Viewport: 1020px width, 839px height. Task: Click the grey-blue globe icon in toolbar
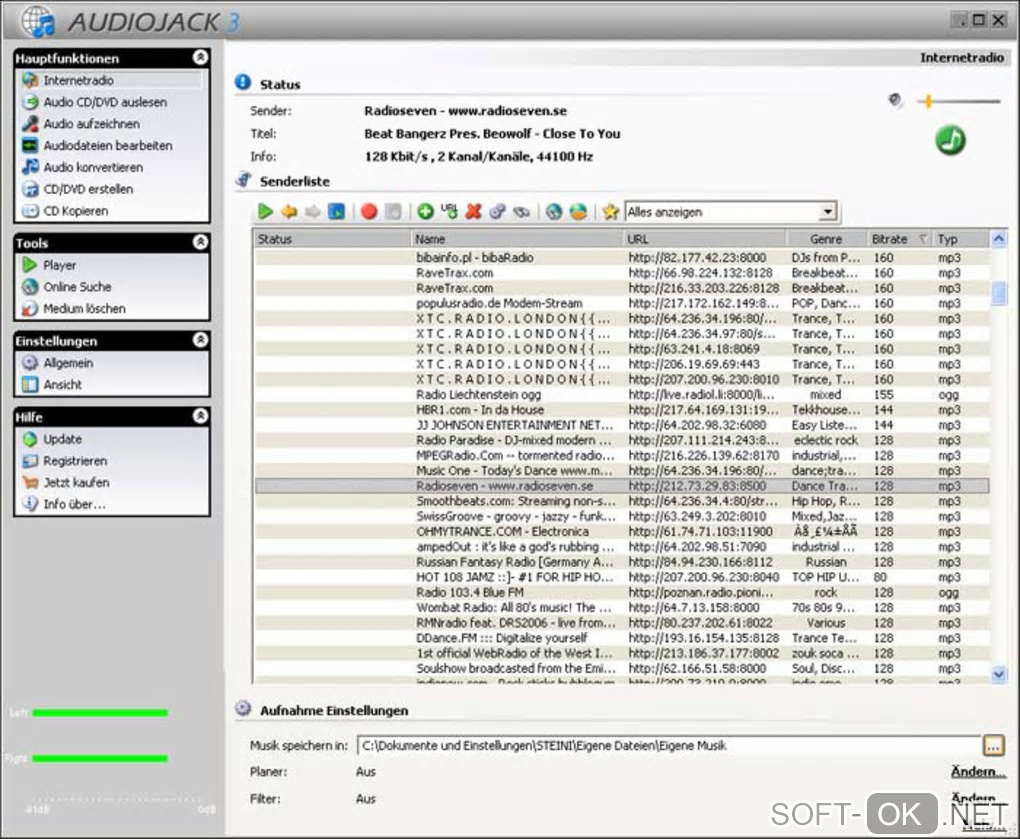(x=554, y=211)
